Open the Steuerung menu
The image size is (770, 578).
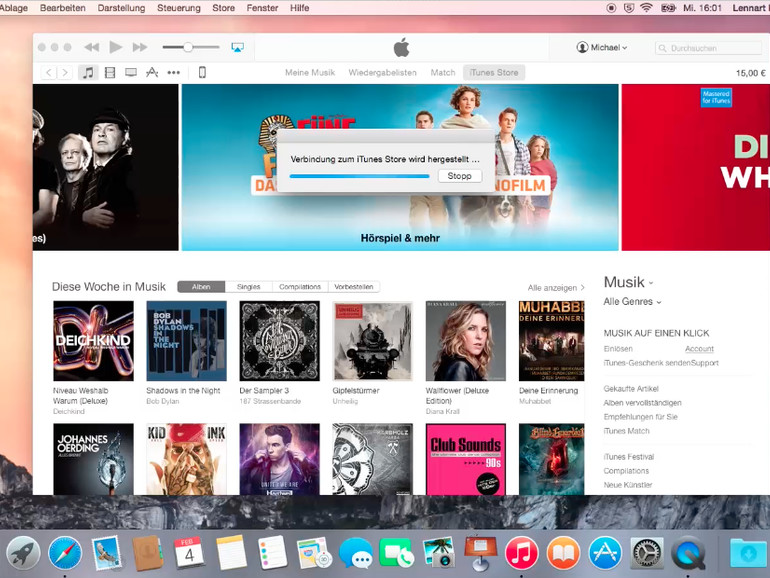pyautogui.click(x=179, y=8)
